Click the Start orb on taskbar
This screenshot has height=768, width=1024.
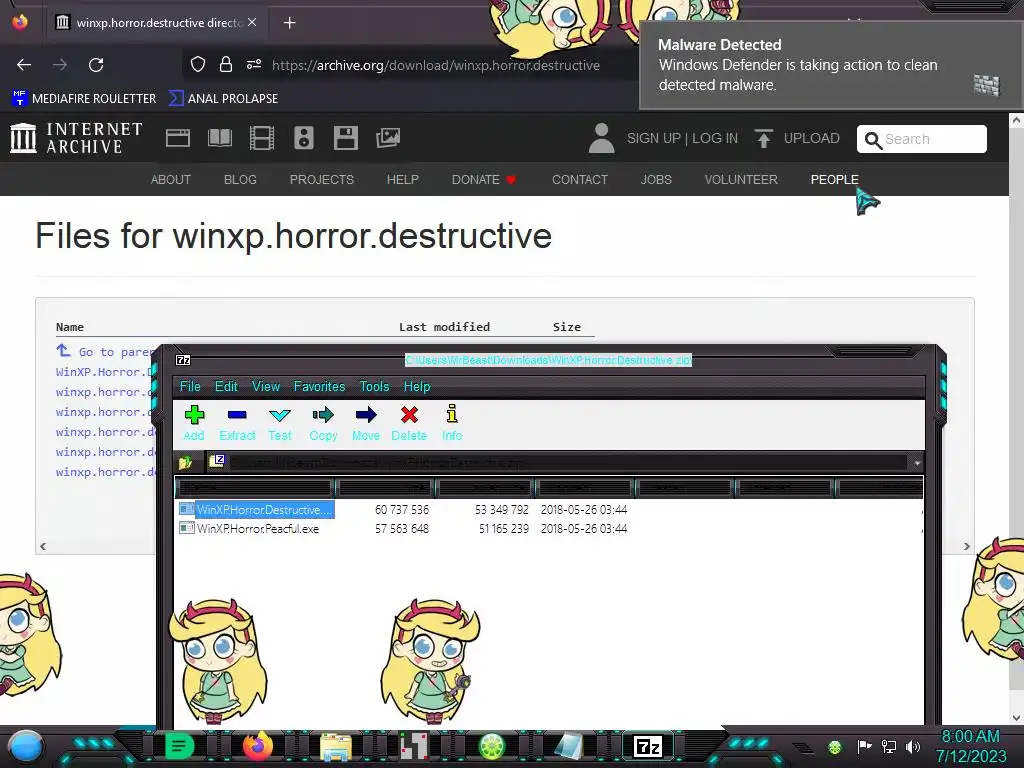pos(26,747)
